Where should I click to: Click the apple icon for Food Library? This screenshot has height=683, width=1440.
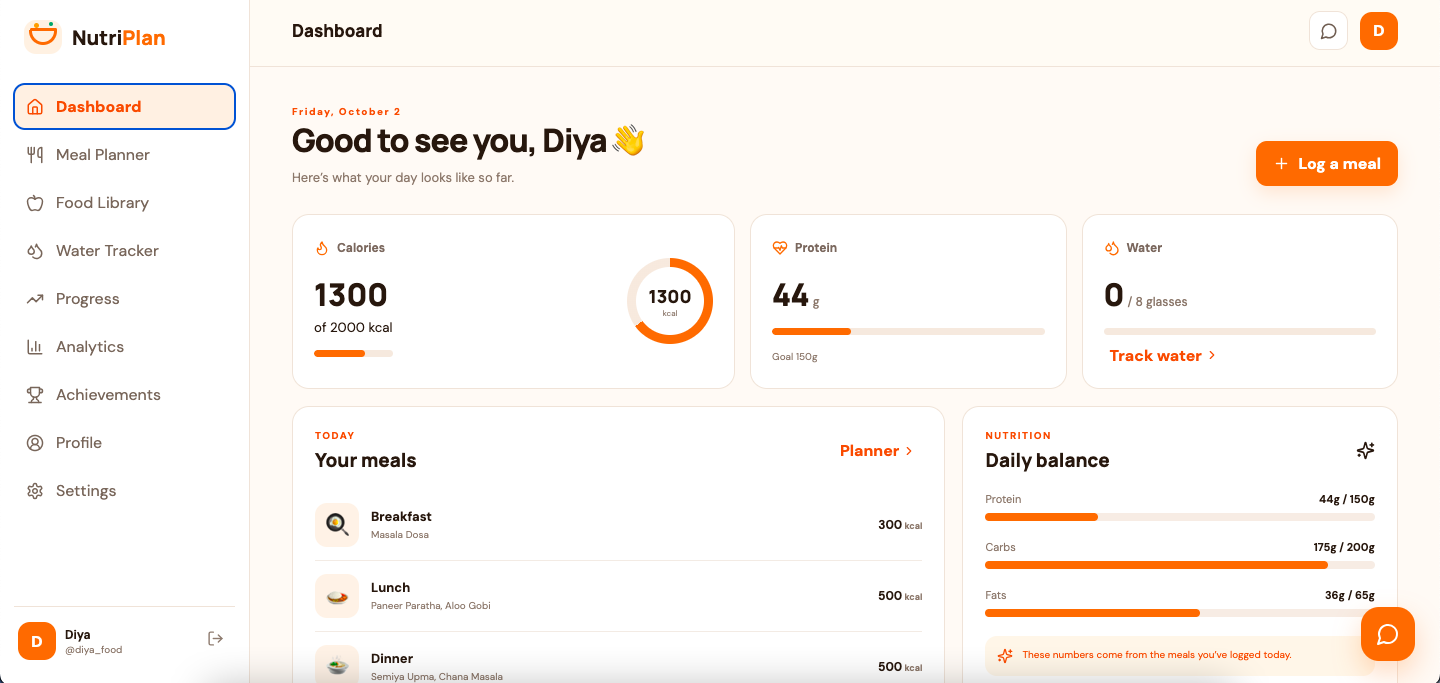pyautogui.click(x=35, y=203)
